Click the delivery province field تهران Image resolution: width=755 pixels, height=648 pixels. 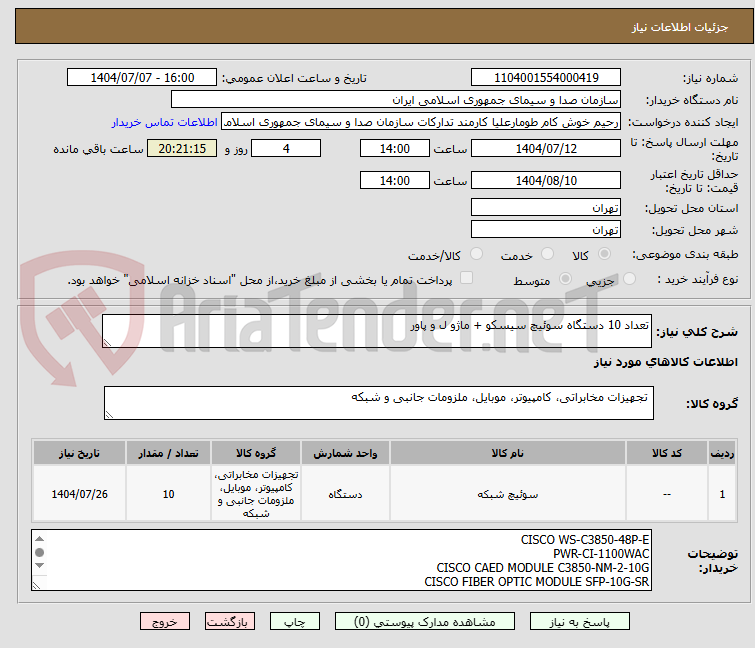click(x=546, y=207)
